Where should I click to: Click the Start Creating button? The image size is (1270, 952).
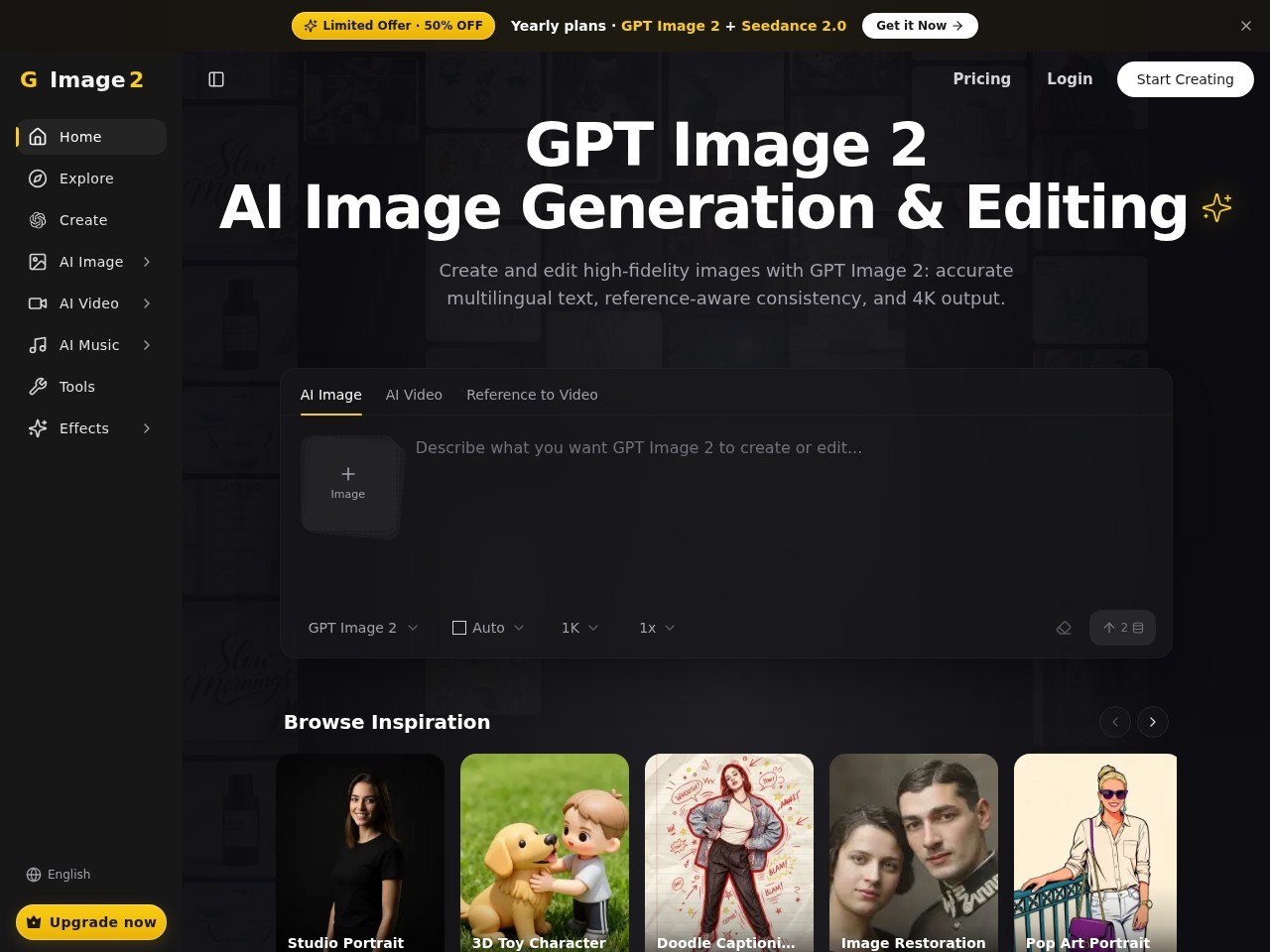[1186, 79]
